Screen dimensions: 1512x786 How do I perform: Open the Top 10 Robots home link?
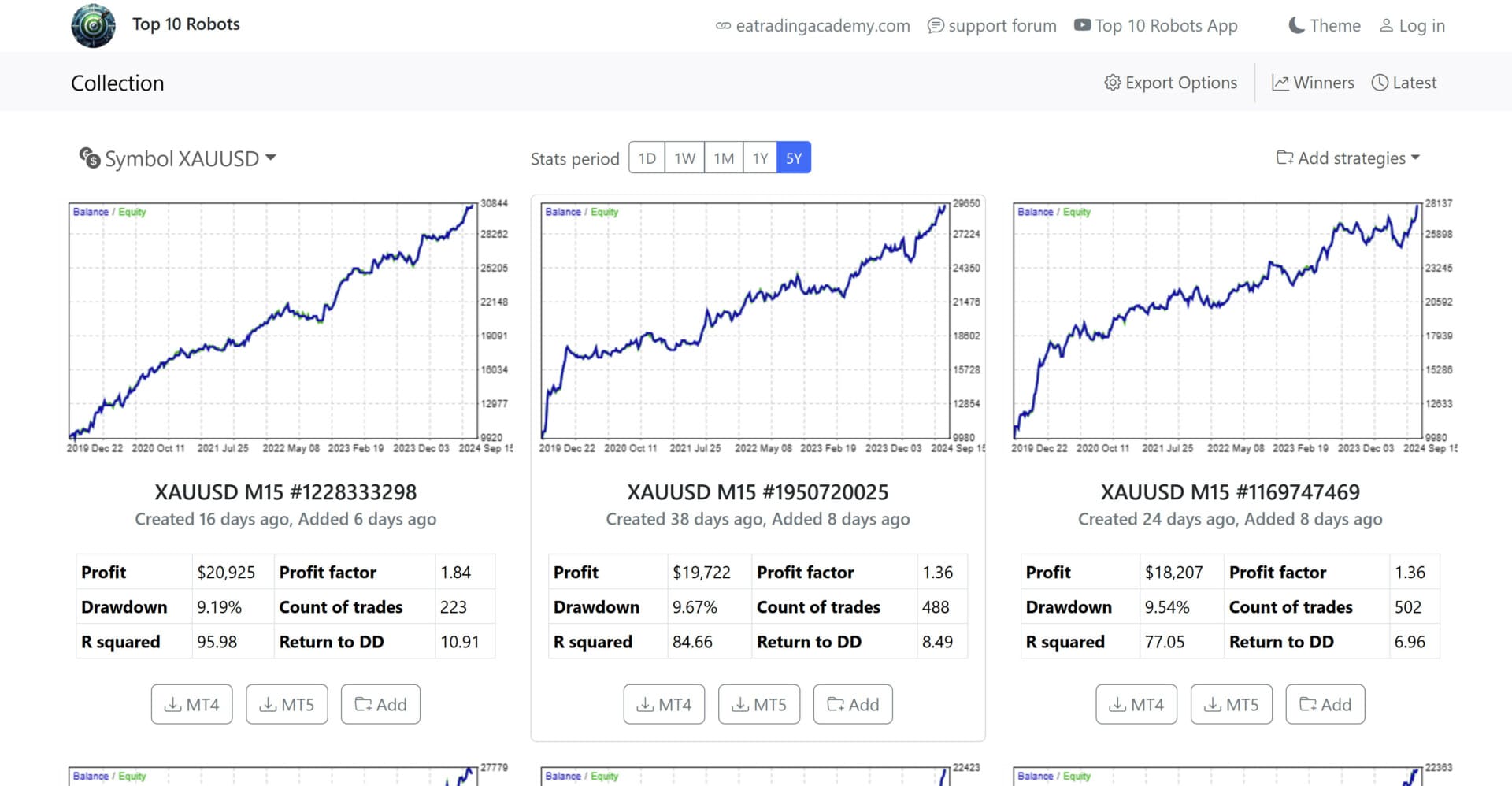click(186, 24)
